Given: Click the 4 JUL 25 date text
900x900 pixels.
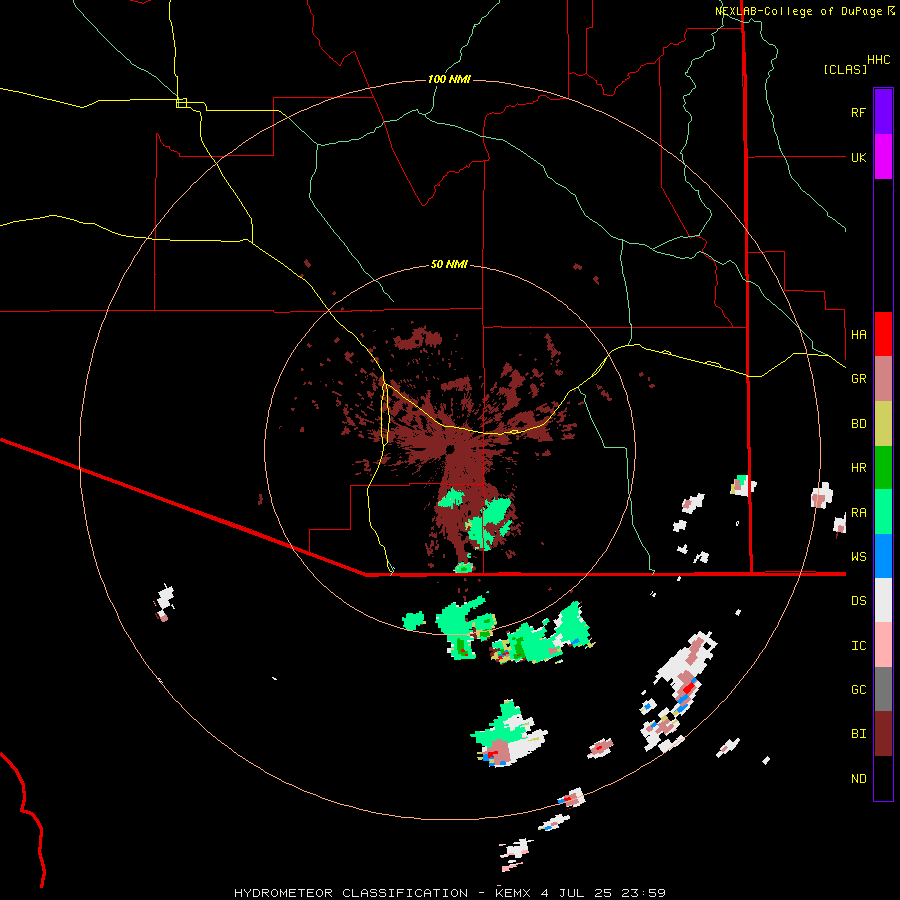Looking at the screenshot, I should click(x=576, y=893).
